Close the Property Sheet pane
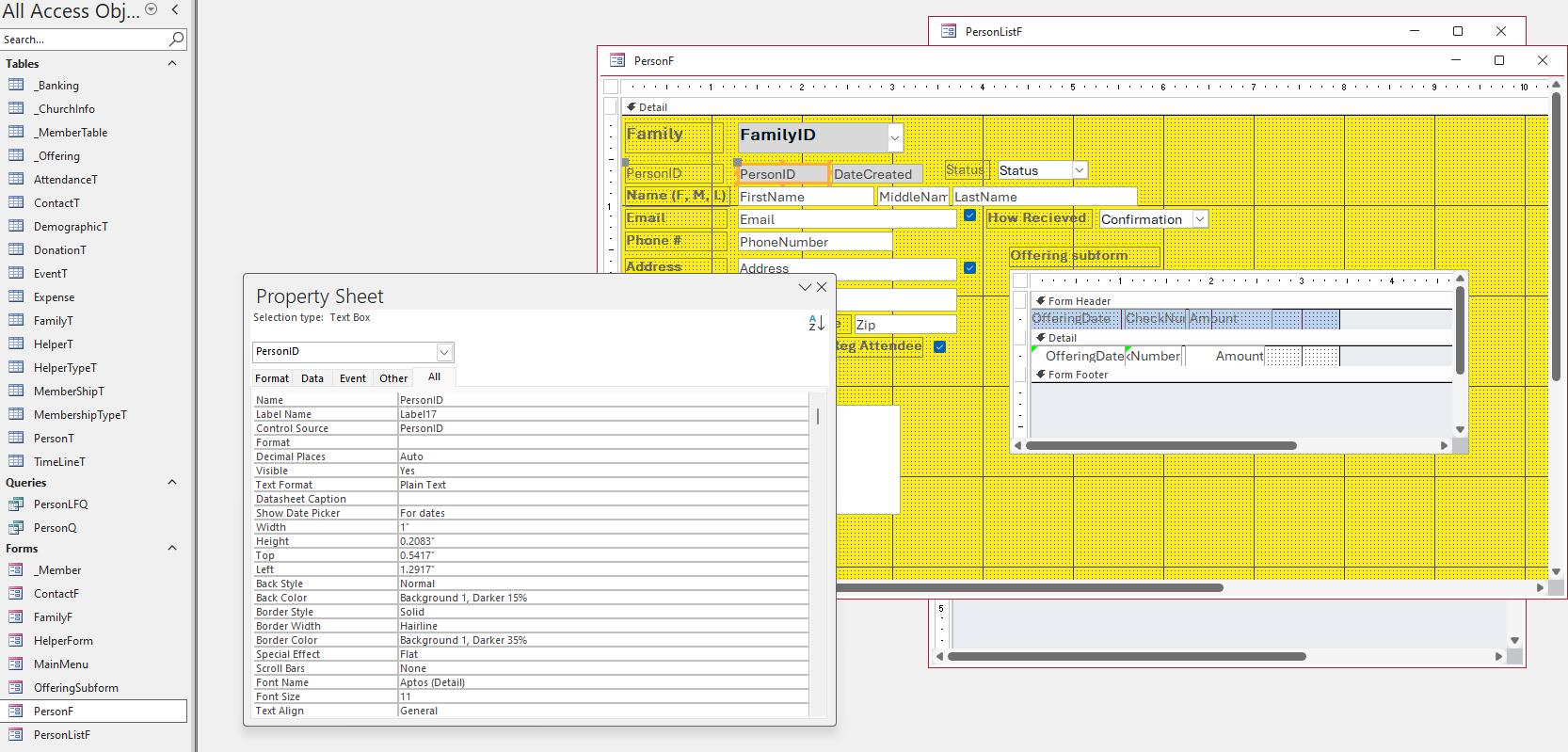Viewport: 1568px width, 752px height. tap(822, 287)
